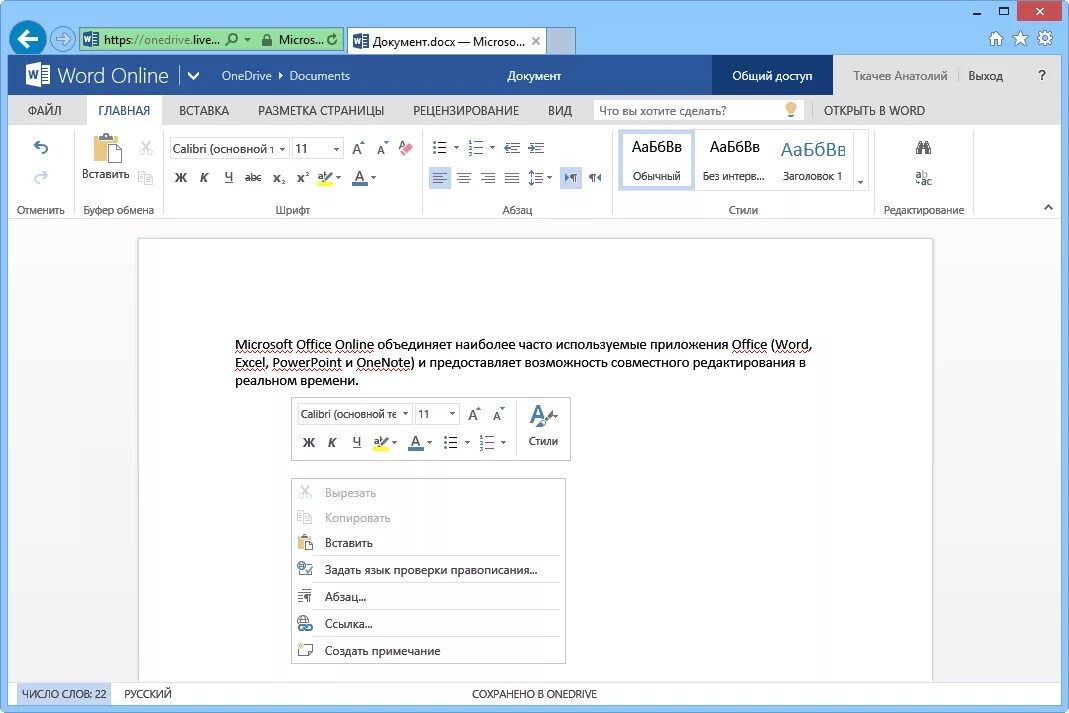The image size is (1069, 713).
Task: Toggle bold Ж in mini toolbar
Action: [x=309, y=442]
